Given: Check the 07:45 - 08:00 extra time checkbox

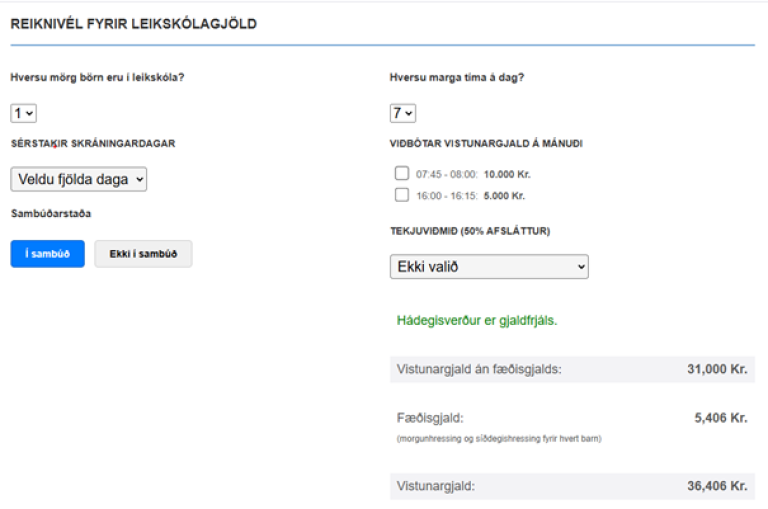Looking at the screenshot, I should [402, 173].
